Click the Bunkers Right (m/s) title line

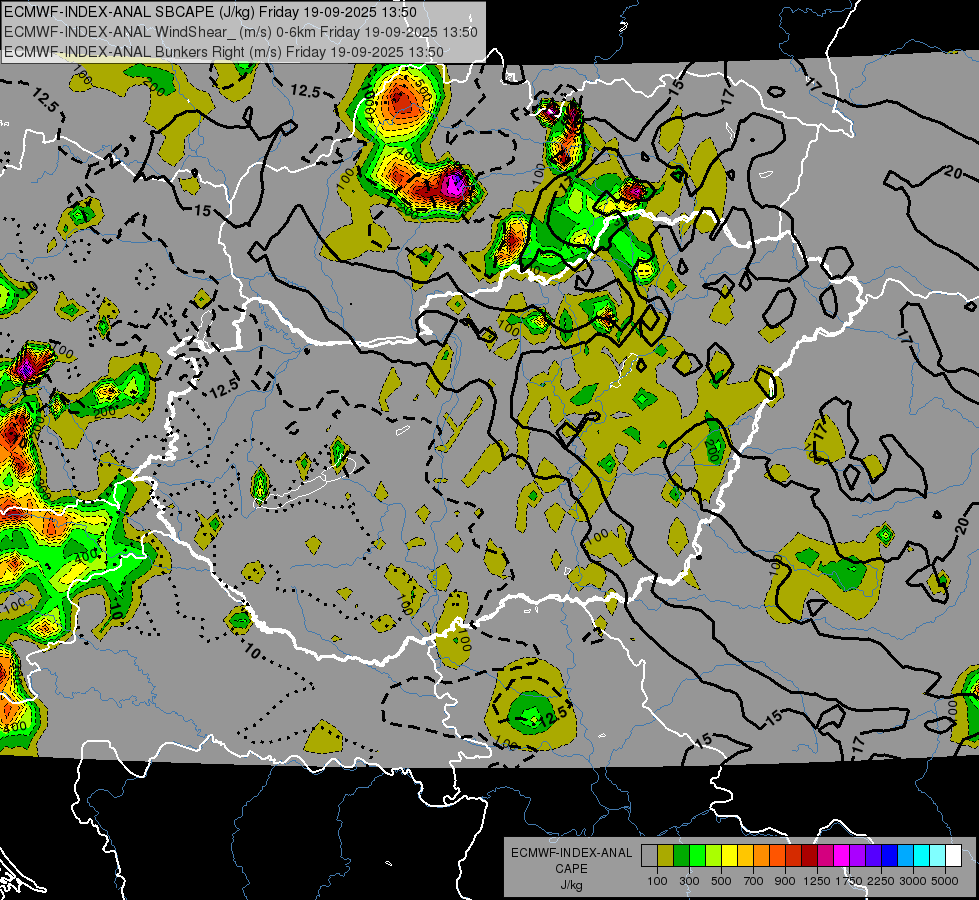(224, 52)
